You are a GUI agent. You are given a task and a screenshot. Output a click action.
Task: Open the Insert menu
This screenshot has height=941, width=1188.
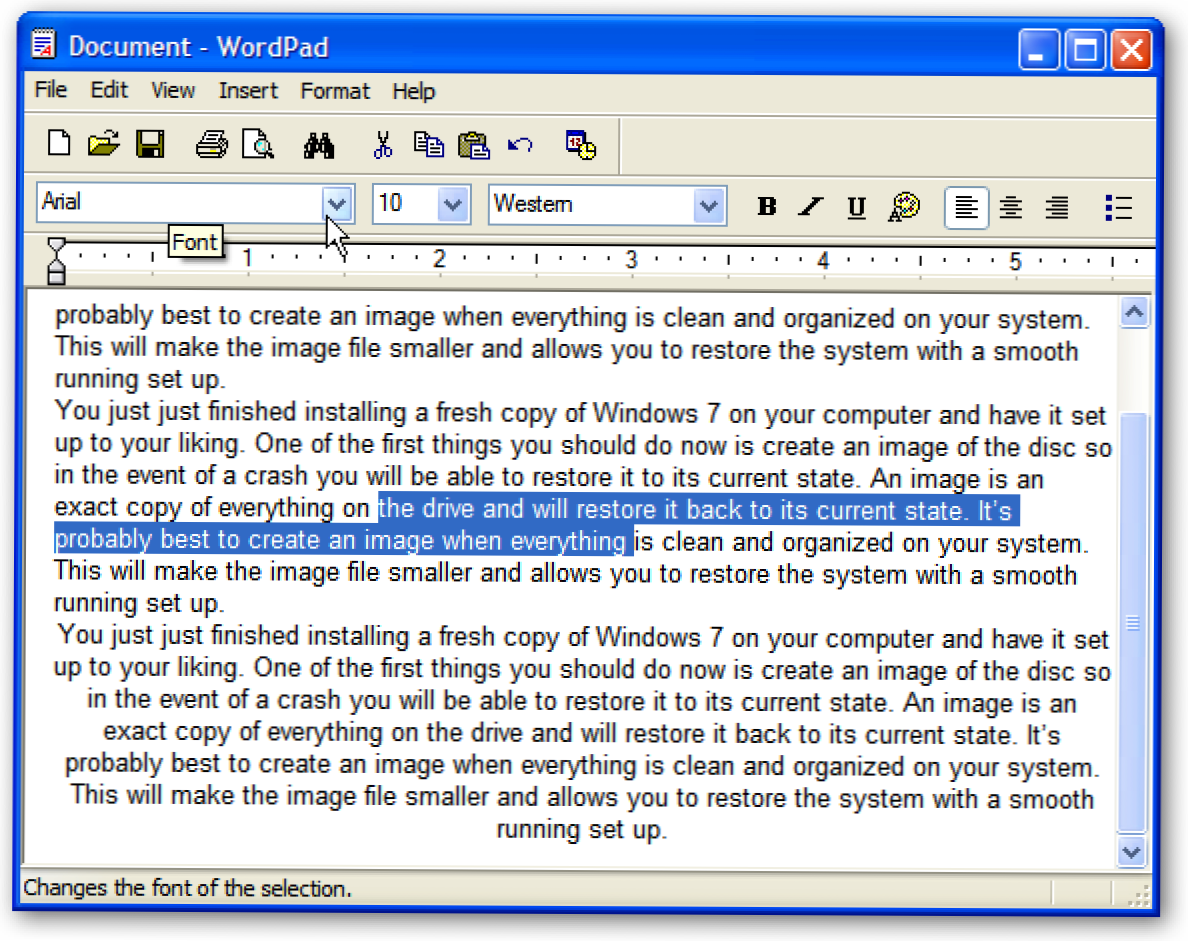(x=248, y=91)
